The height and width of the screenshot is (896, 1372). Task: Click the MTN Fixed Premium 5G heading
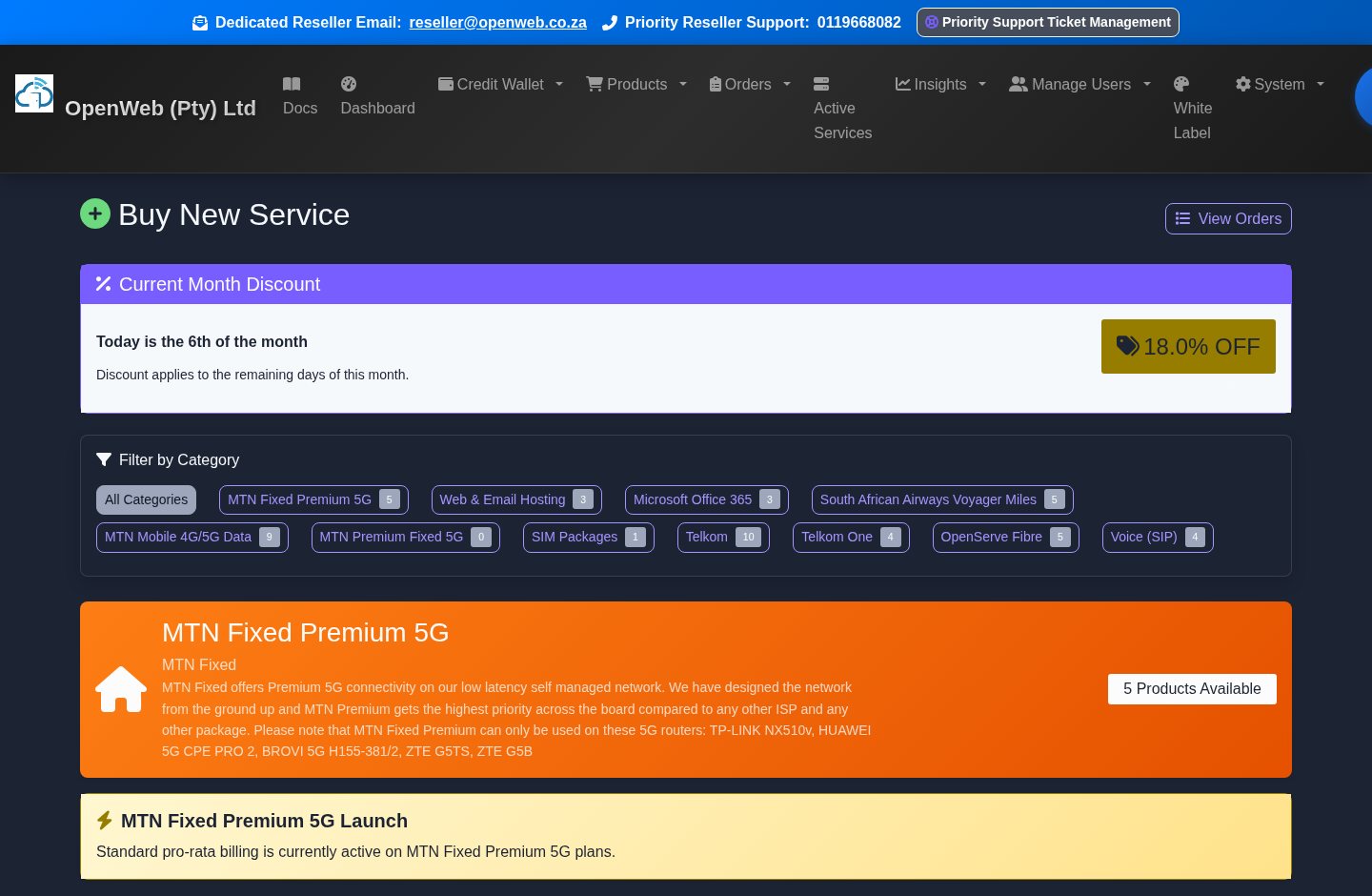click(x=306, y=632)
